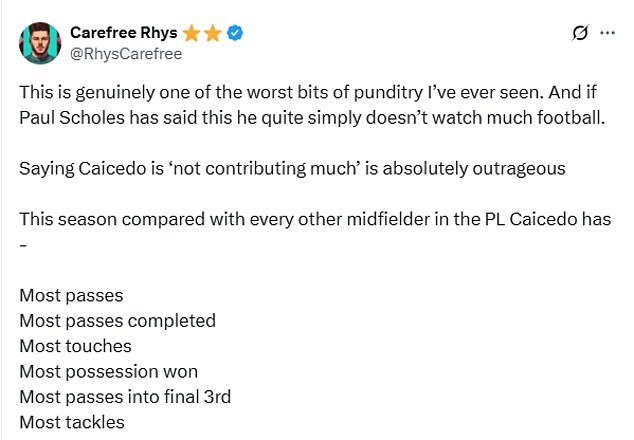Click the line about Caicedo 'not contributing much'

tap(292, 168)
